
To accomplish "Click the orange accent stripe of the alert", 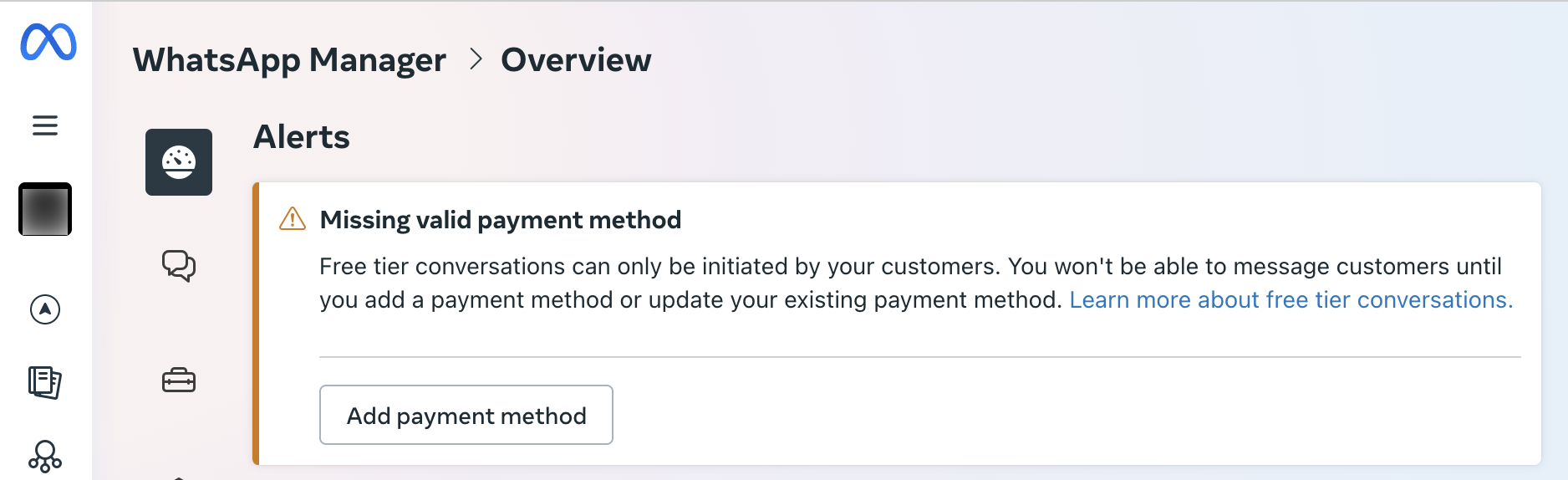I will click(256, 324).
